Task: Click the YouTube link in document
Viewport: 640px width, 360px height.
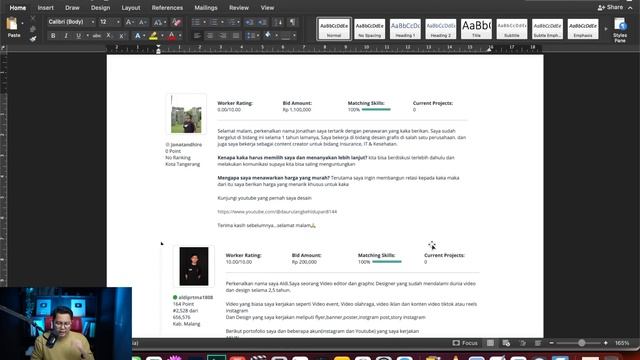Action: pyautogui.click(x=277, y=211)
